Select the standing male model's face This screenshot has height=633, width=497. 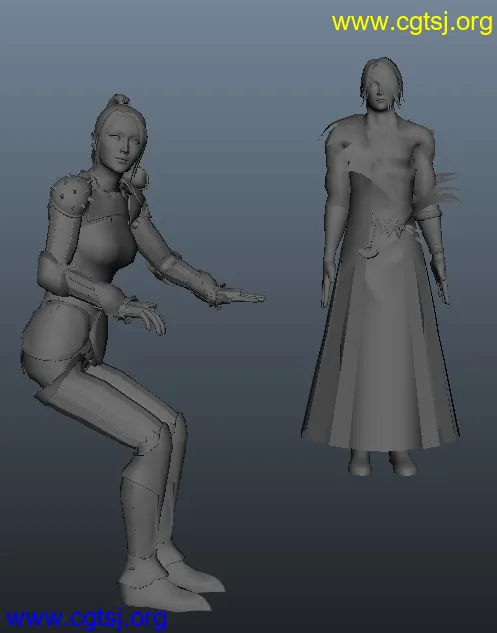(377, 94)
